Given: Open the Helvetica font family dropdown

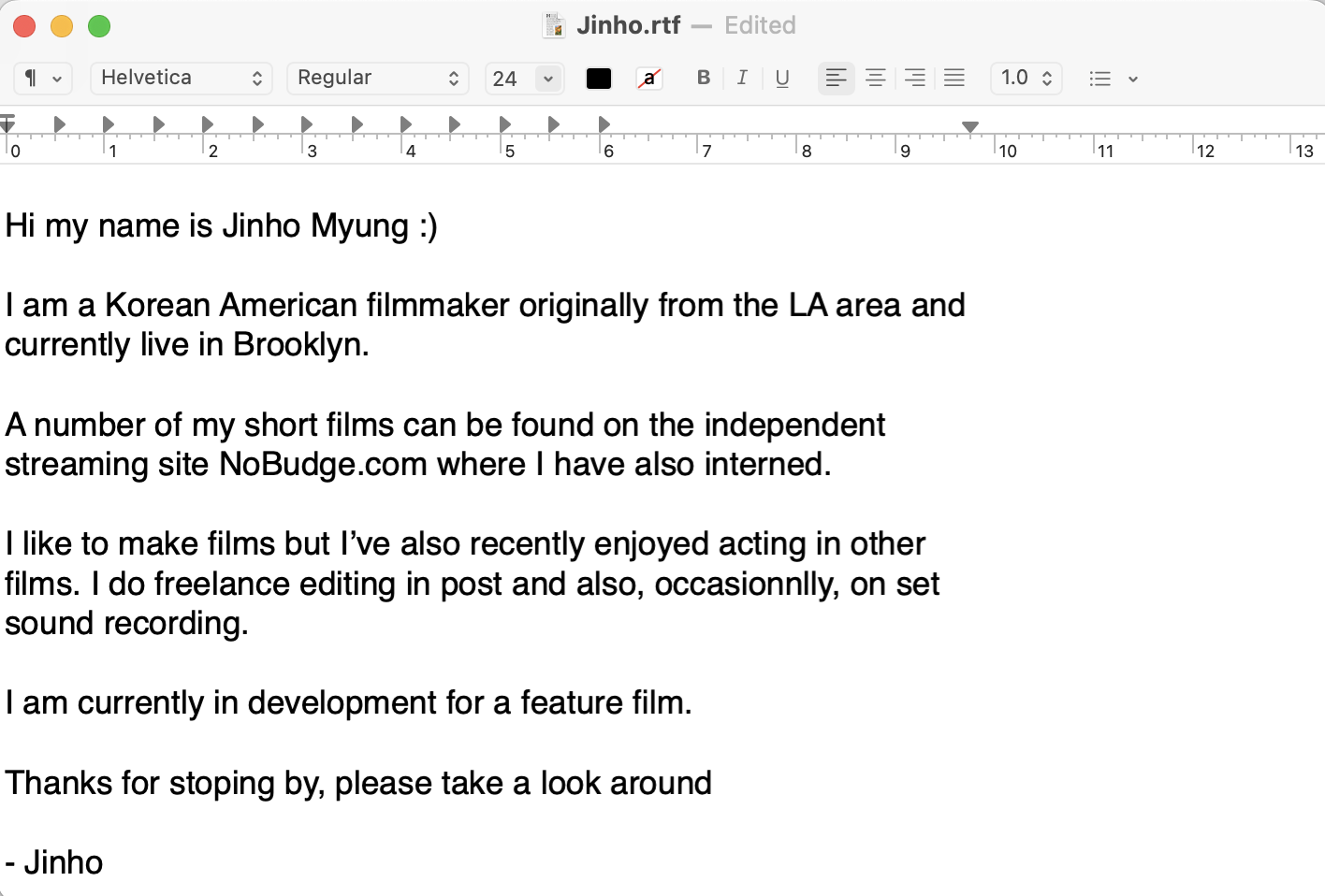Looking at the screenshot, I should [181, 79].
